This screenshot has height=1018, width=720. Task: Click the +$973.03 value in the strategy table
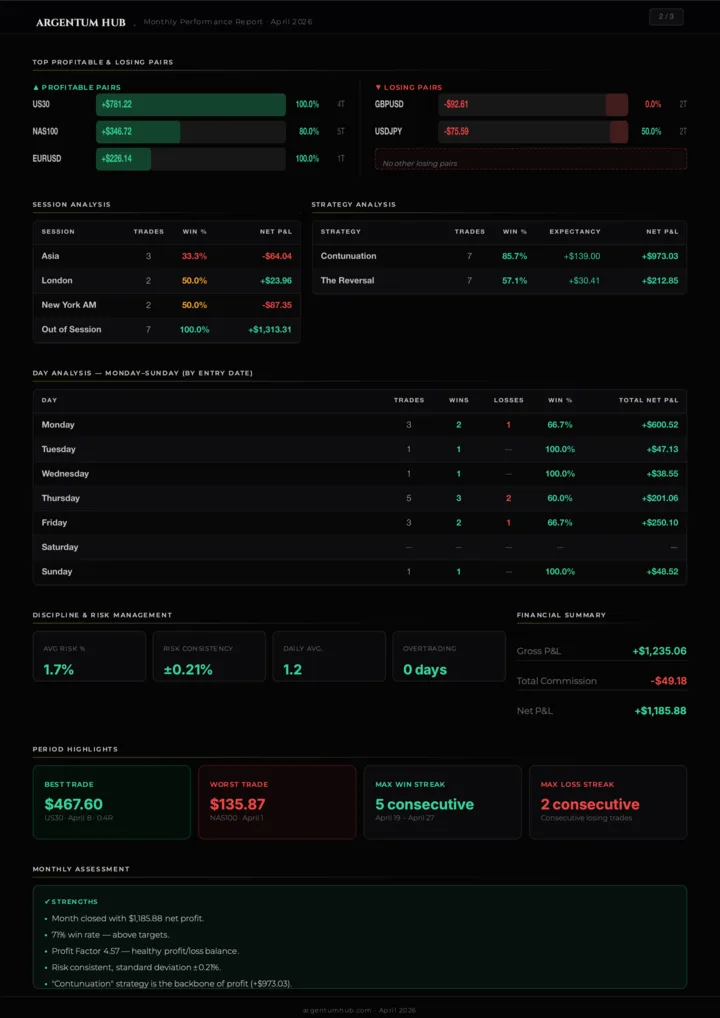(660, 256)
